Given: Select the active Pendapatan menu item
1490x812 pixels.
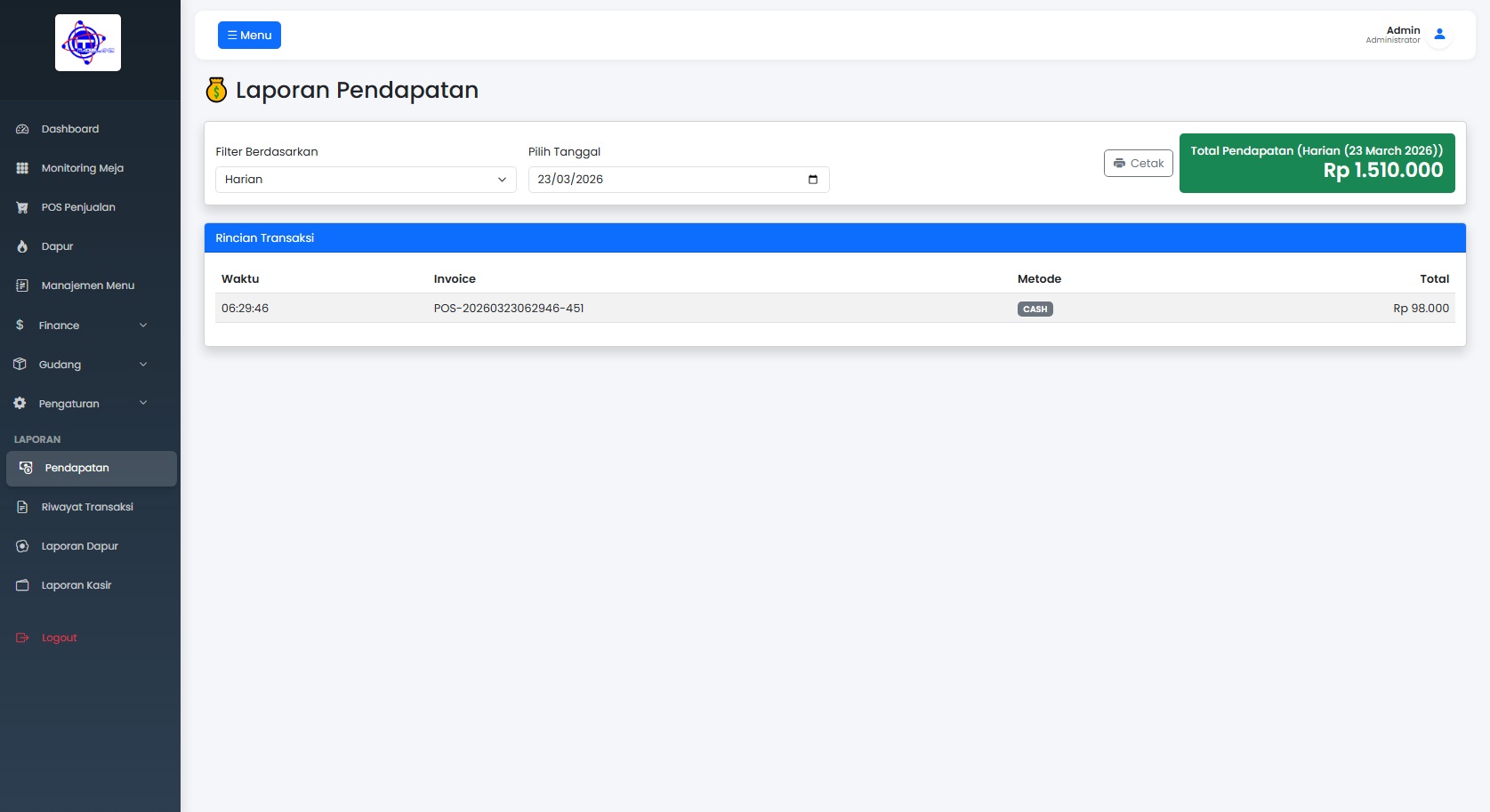Looking at the screenshot, I should (92, 469).
